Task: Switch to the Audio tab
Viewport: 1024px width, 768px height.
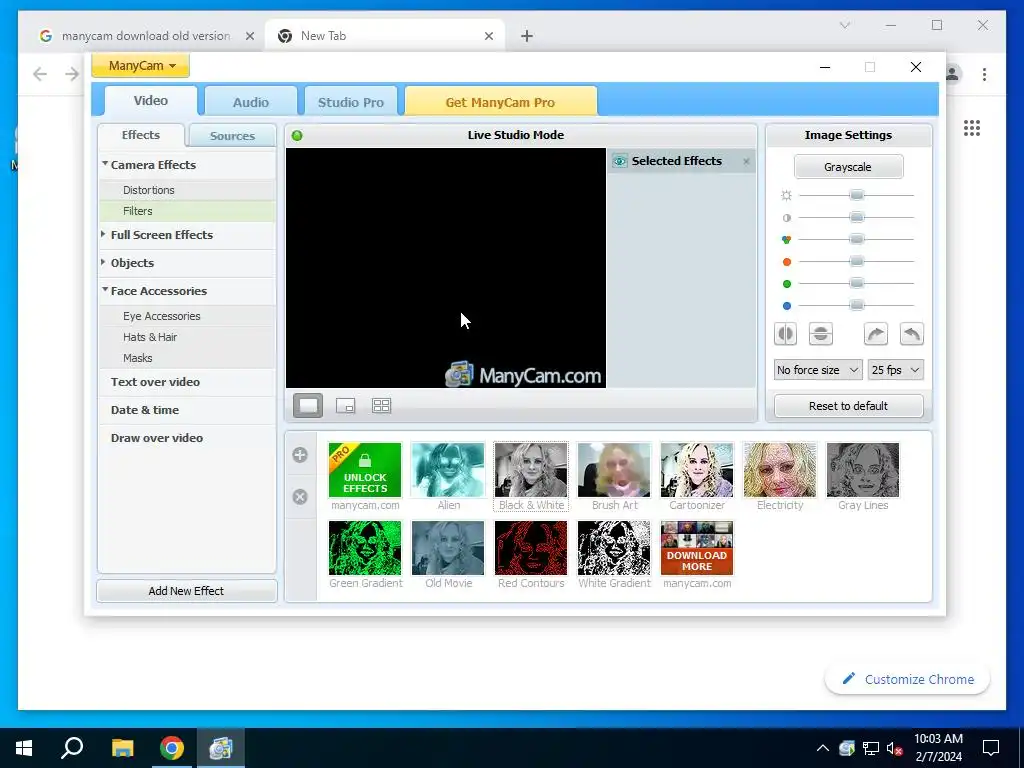Action: coord(251,102)
